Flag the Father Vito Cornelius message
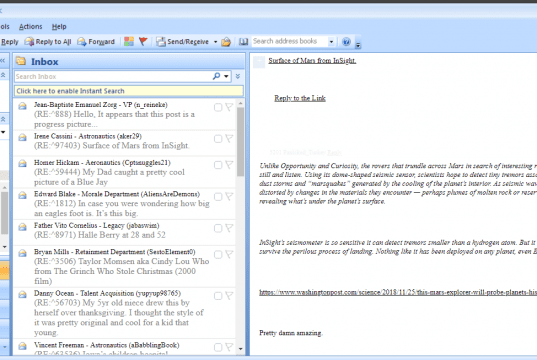The image size is (537, 360). (x=229, y=228)
